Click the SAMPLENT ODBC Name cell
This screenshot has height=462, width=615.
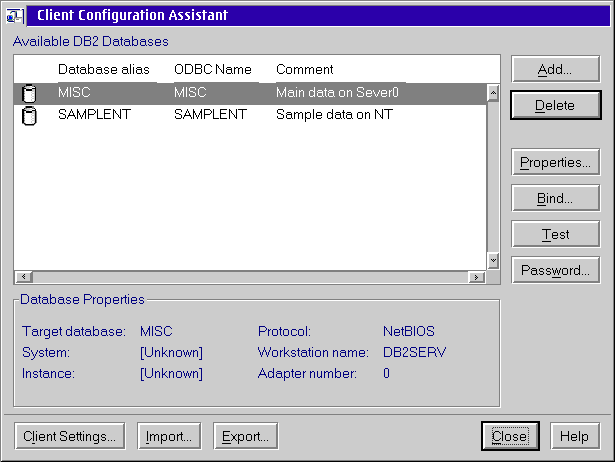[x=210, y=115]
